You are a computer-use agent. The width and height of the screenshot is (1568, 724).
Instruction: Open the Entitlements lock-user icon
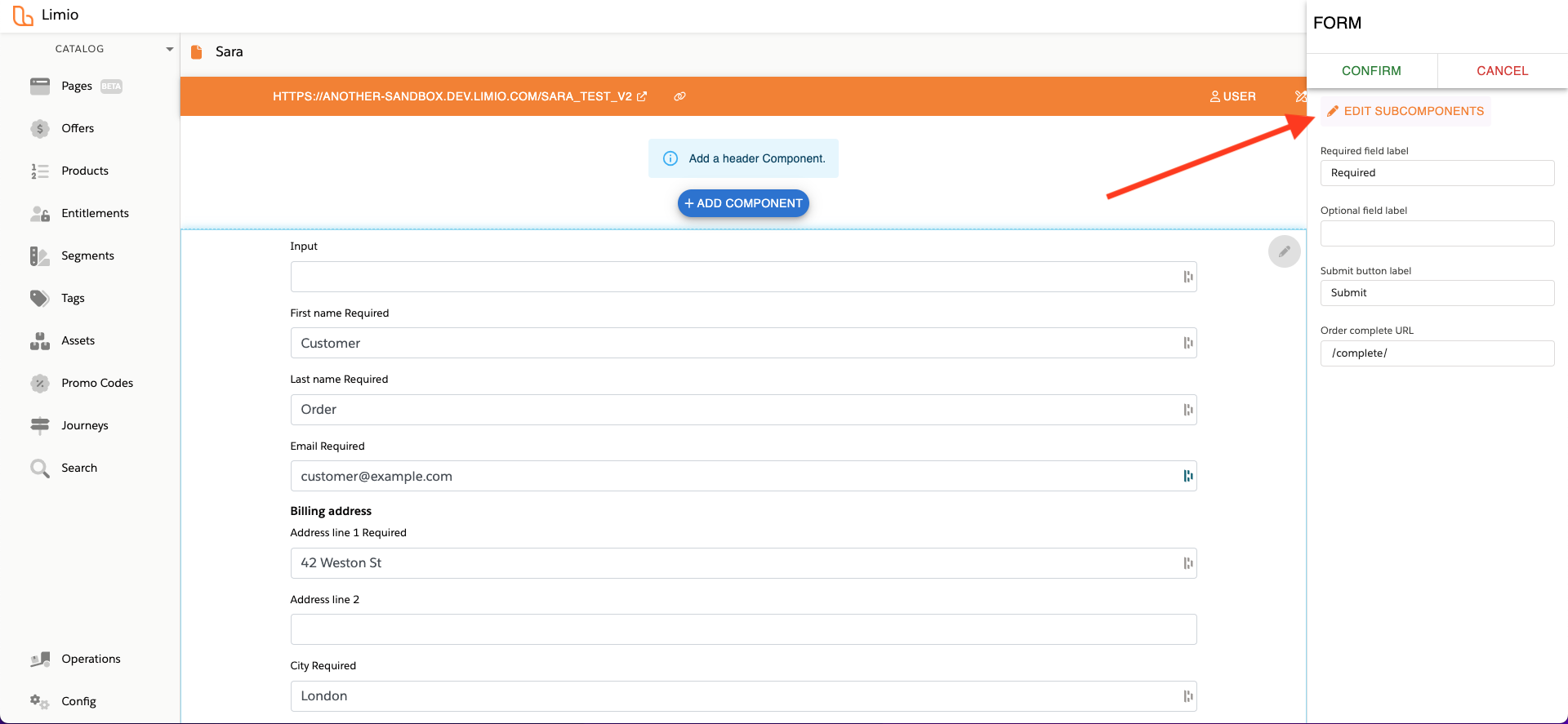tap(40, 213)
